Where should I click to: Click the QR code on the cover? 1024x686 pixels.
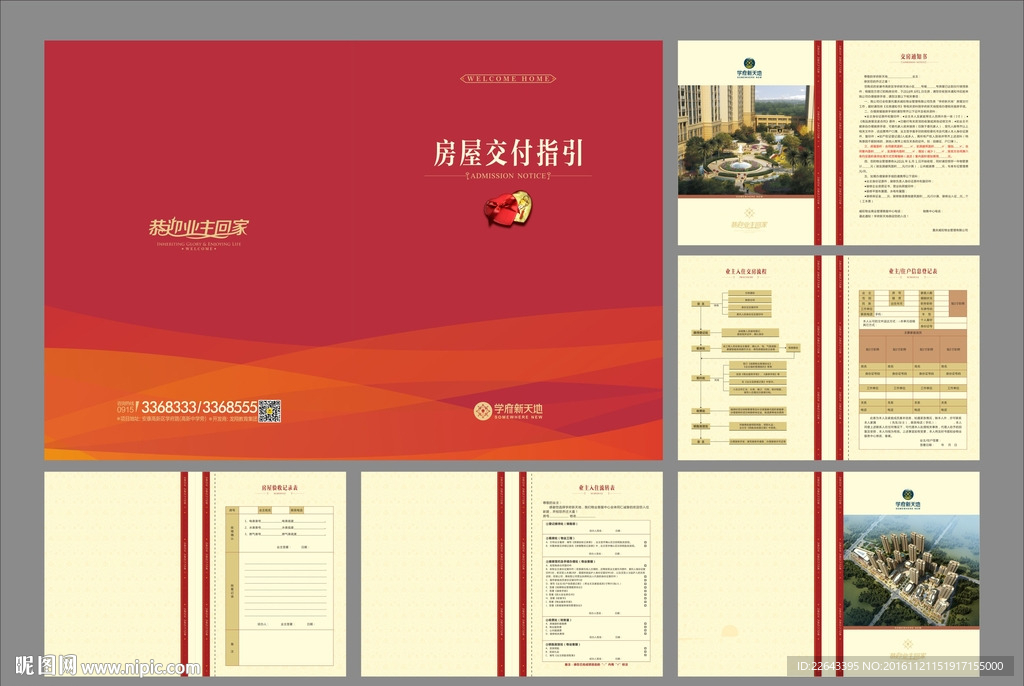[270, 411]
